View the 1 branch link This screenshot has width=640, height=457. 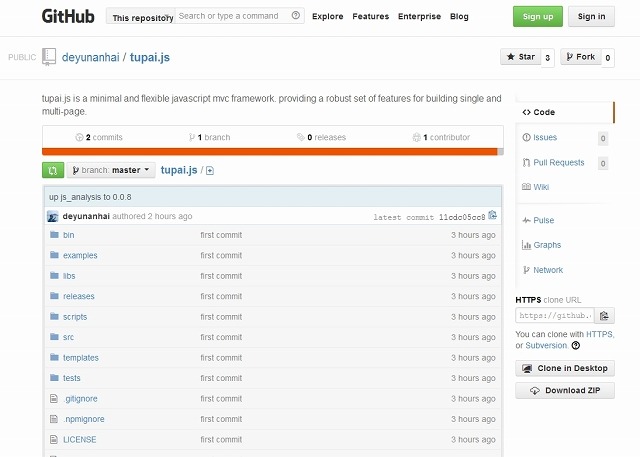click(x=209, y=138)
